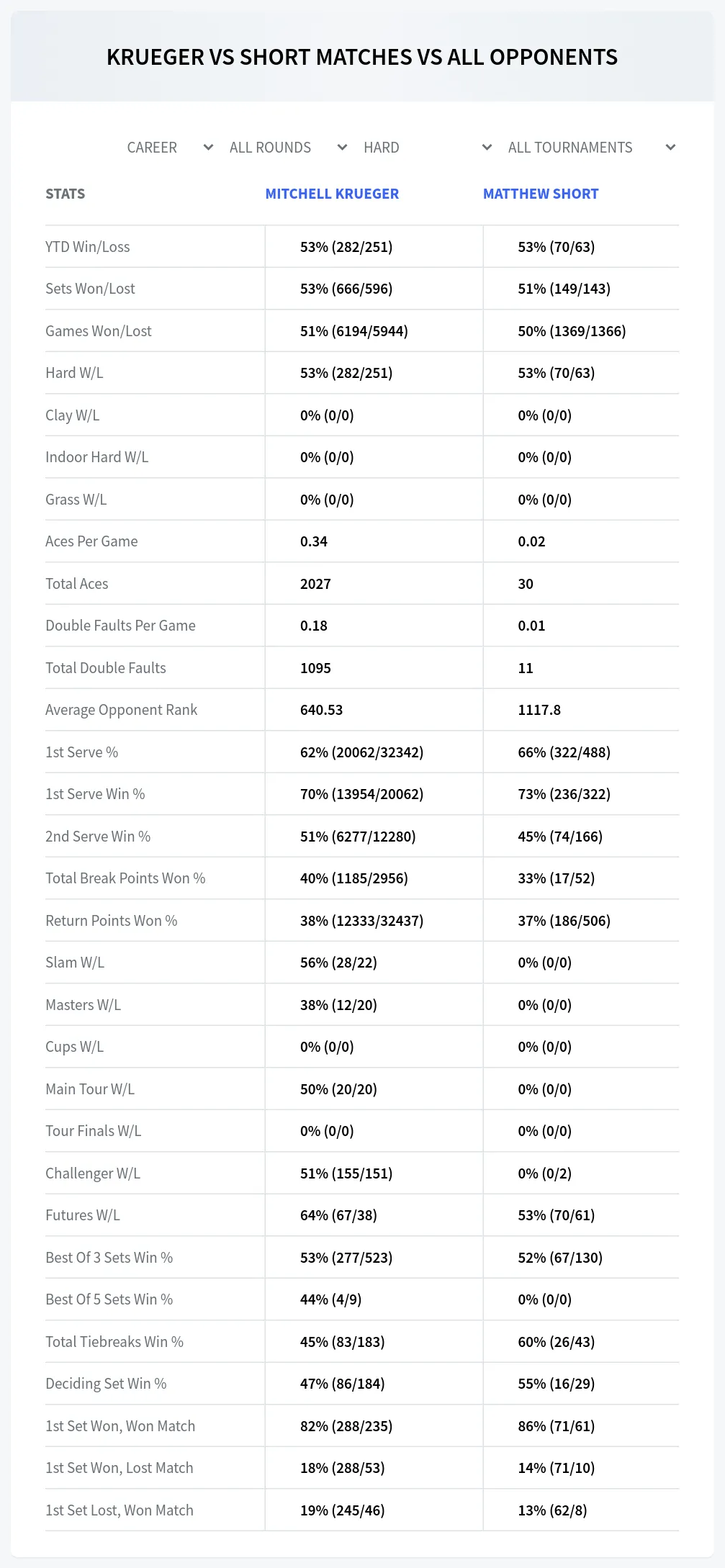Click the Challenger W/L row label

click(x=93, y=1173)
